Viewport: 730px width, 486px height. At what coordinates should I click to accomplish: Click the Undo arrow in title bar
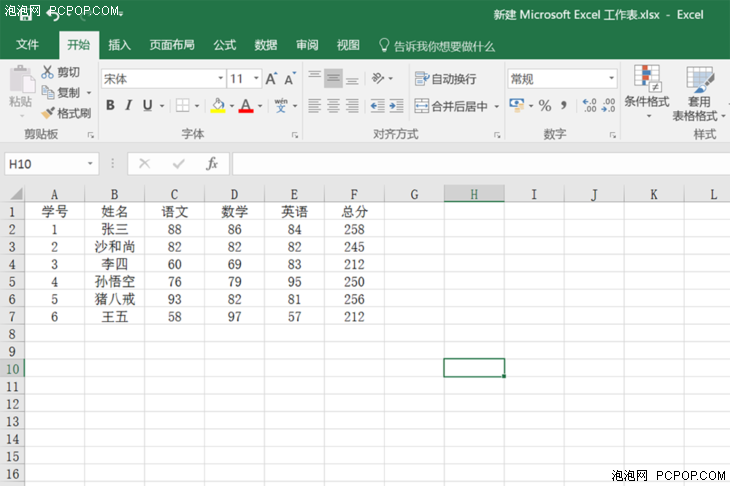[54, 15]
